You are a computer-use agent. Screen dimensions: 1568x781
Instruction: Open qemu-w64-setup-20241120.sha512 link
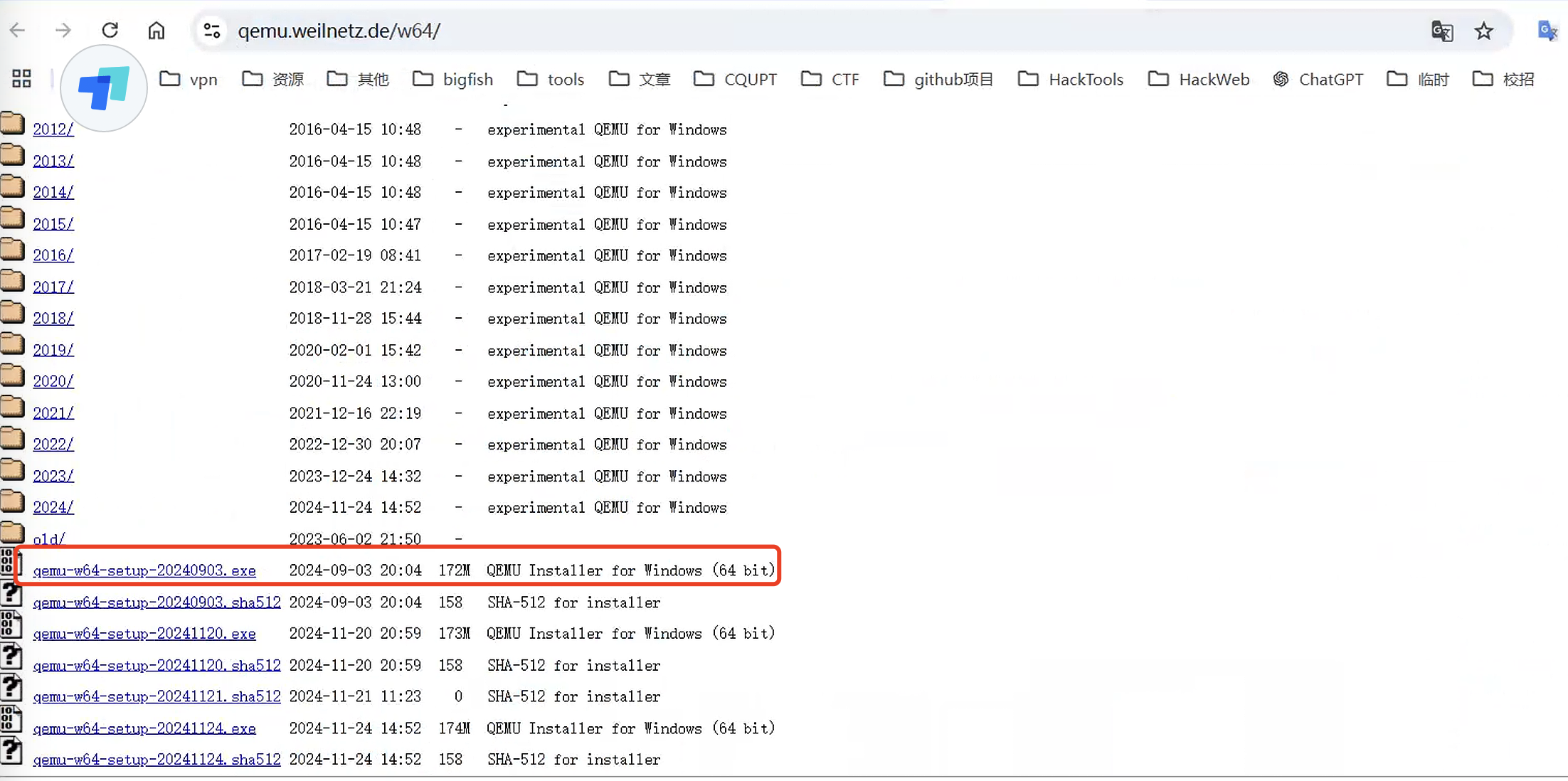pyautogui.click(x=157, y=665)
